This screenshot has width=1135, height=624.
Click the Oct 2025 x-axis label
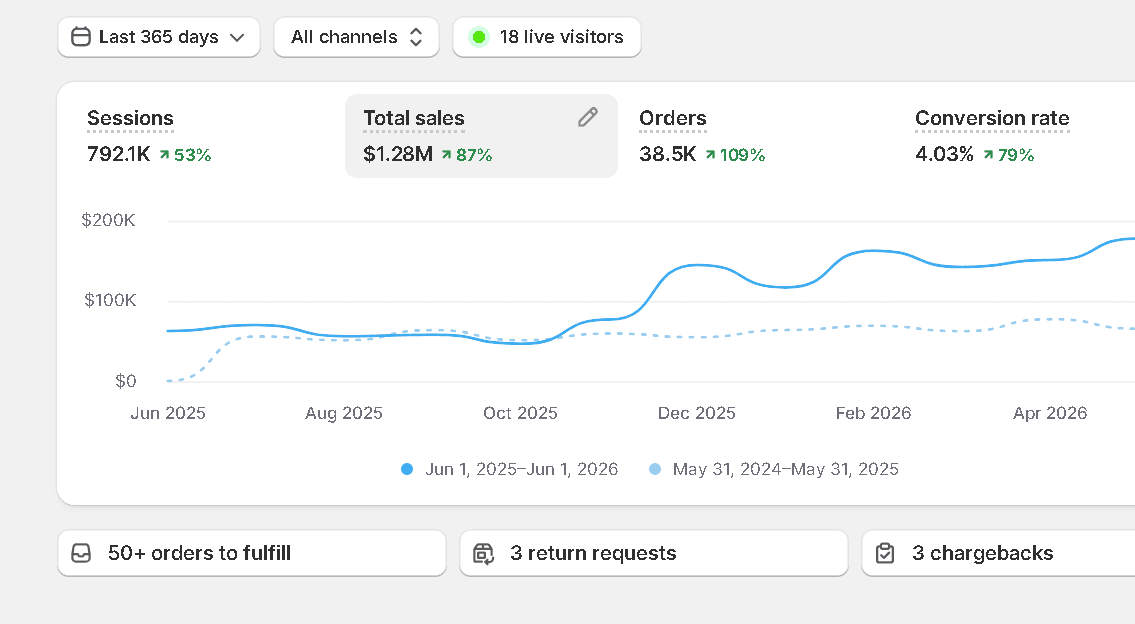pos(520,413)
